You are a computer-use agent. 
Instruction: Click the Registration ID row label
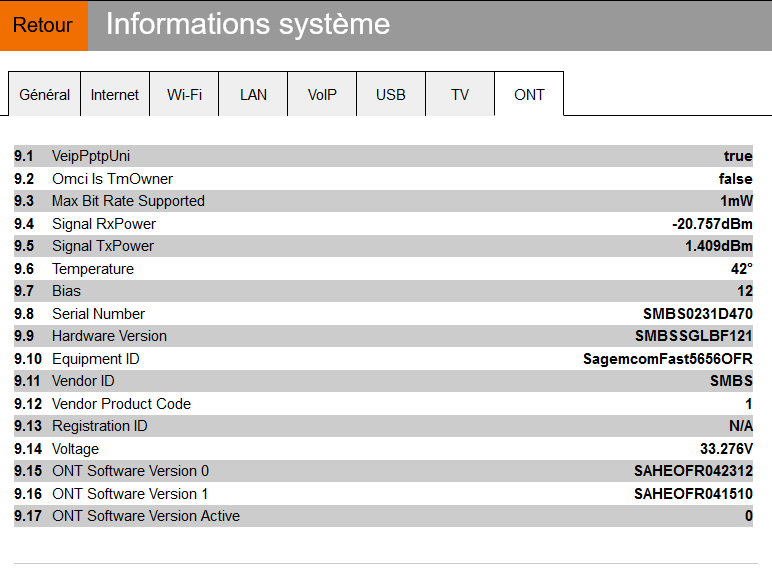tap(100, 426)
